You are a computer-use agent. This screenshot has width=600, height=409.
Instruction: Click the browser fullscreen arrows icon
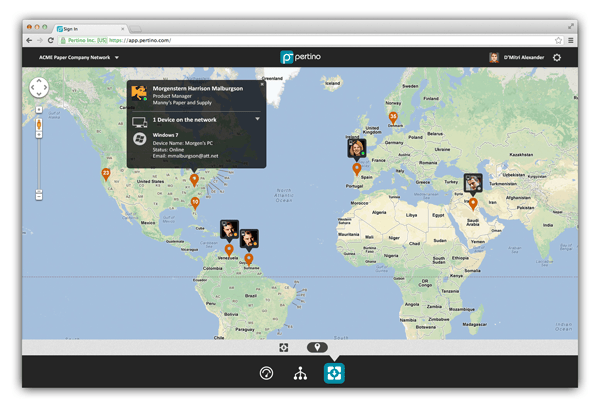pyautogui.click(x=571, y=26)
